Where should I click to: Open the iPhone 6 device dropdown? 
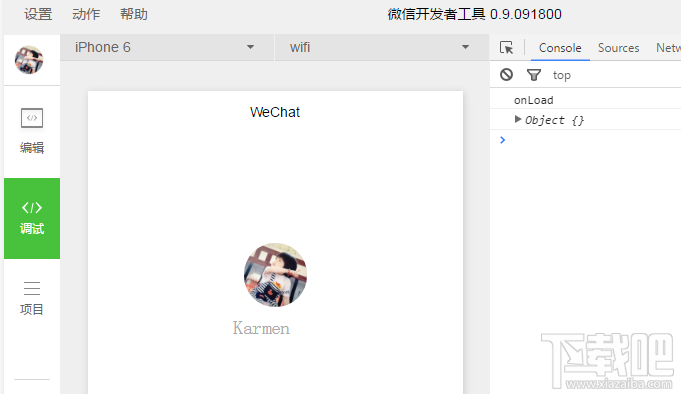tap(167, 47)
